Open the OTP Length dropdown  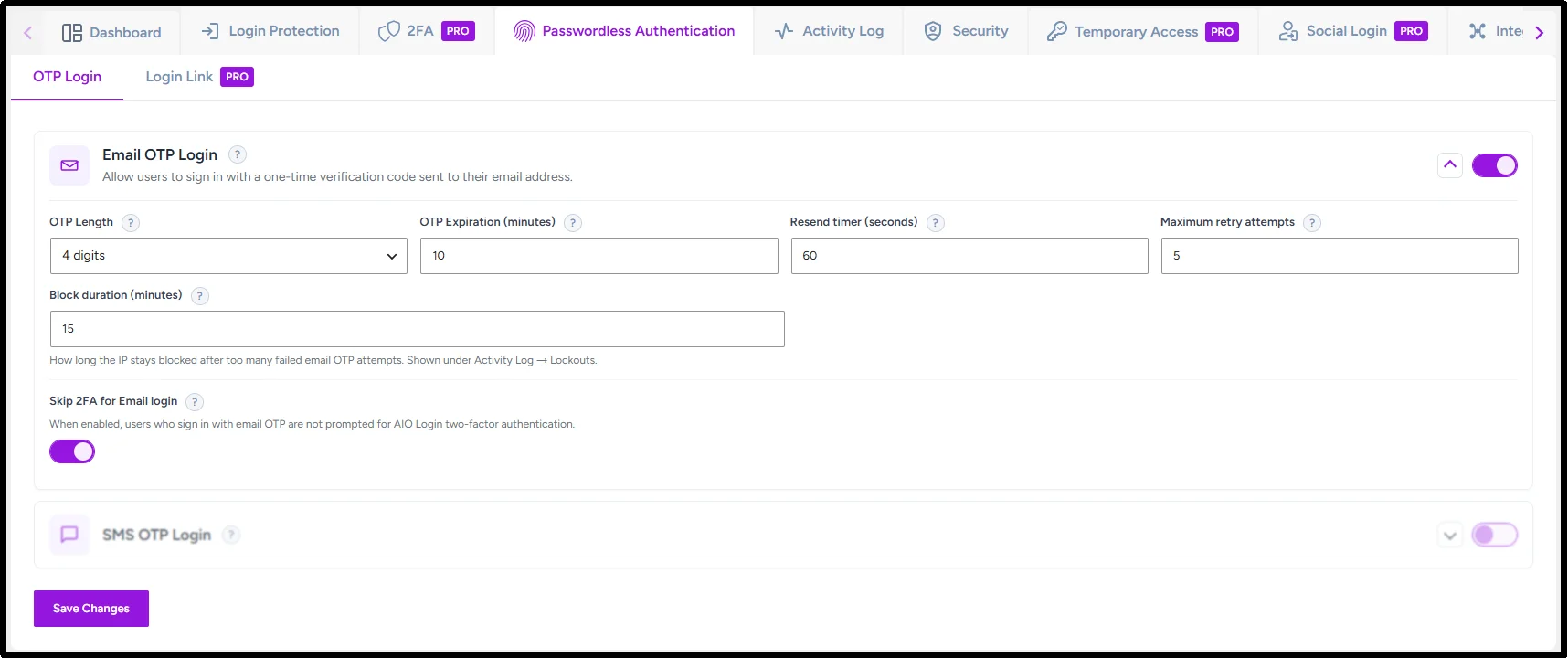point(228,256)
